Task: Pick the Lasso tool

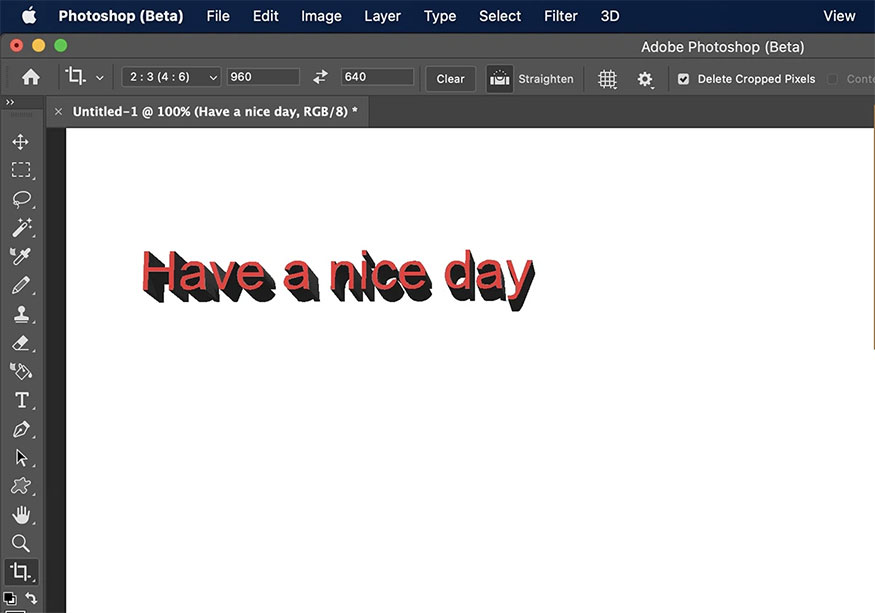Action: pos(21,199)
